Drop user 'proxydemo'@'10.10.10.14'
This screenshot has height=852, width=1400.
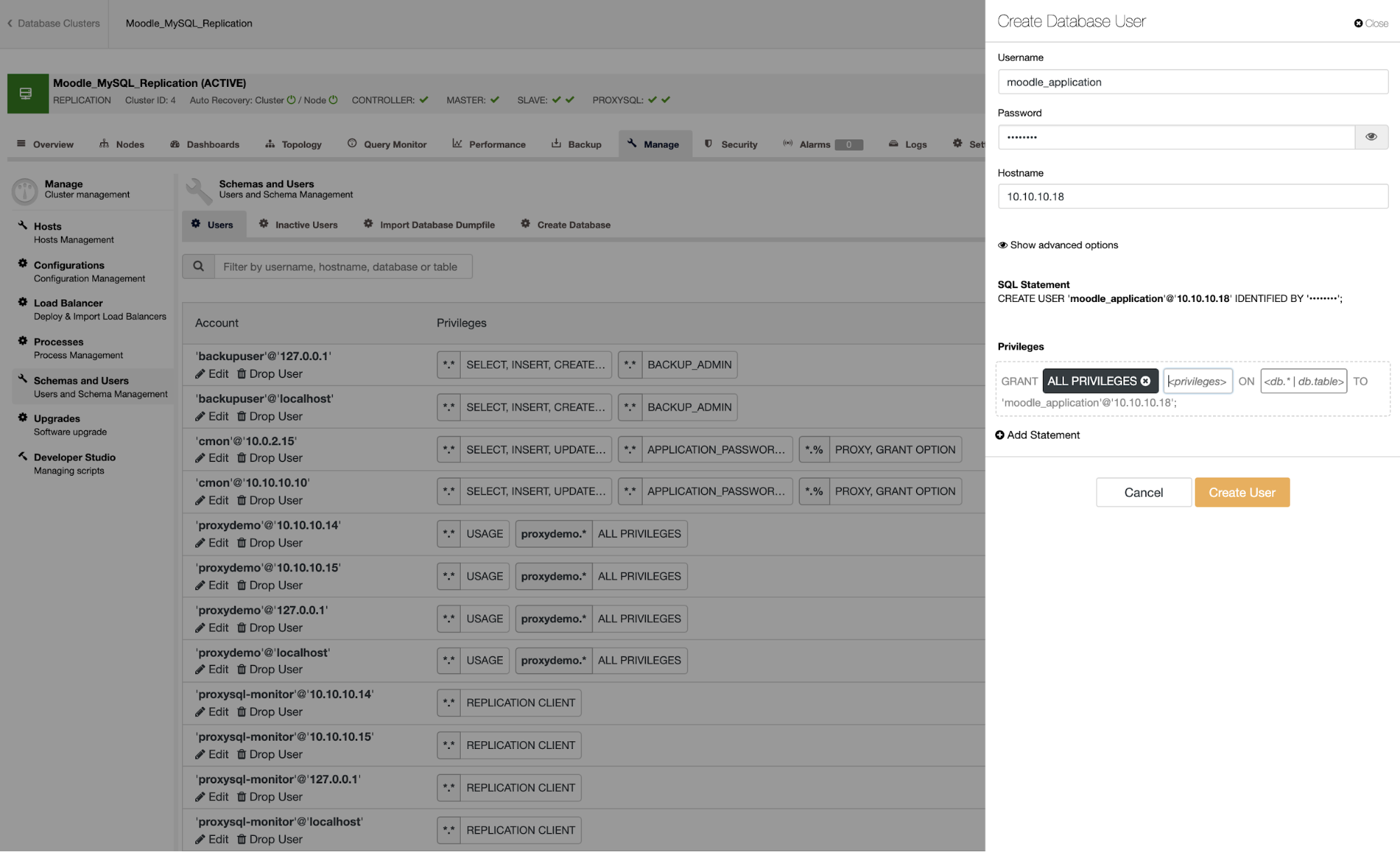[x=270, y=543]
